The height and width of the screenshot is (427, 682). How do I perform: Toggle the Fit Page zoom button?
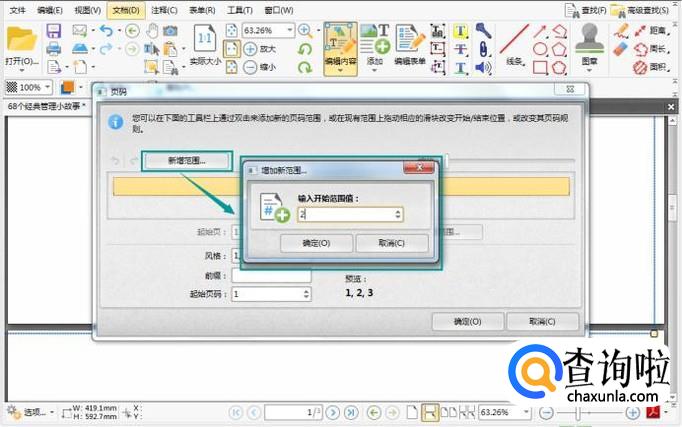232,30
